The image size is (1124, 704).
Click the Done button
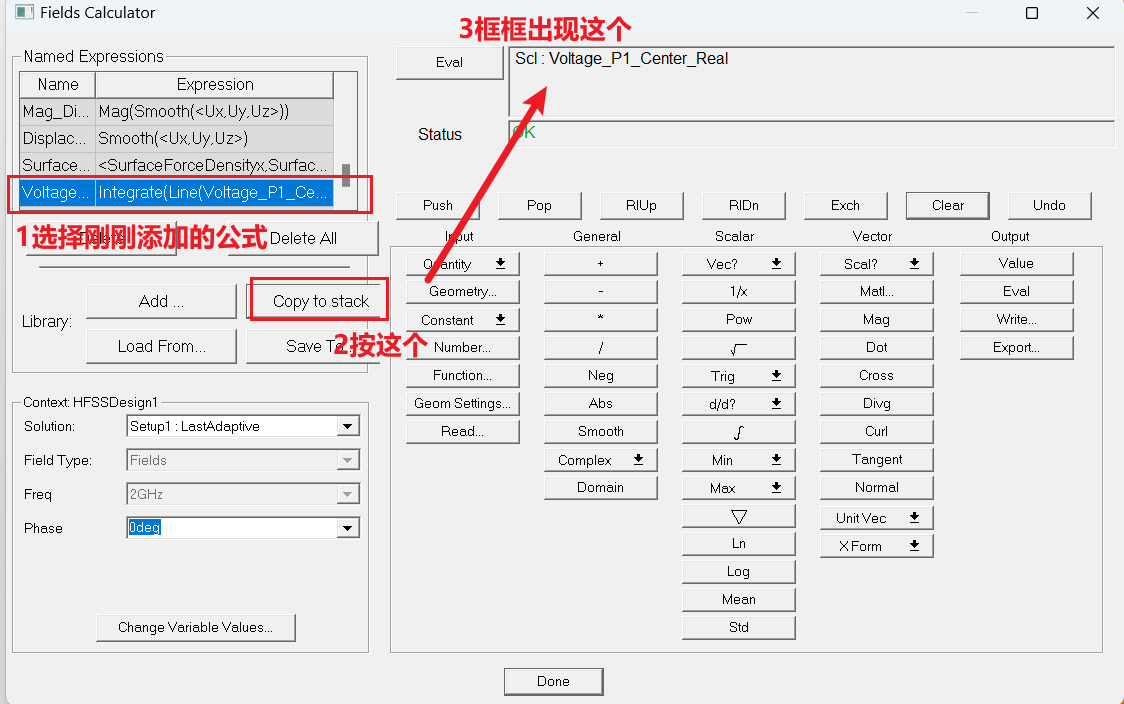pos(553,682)
